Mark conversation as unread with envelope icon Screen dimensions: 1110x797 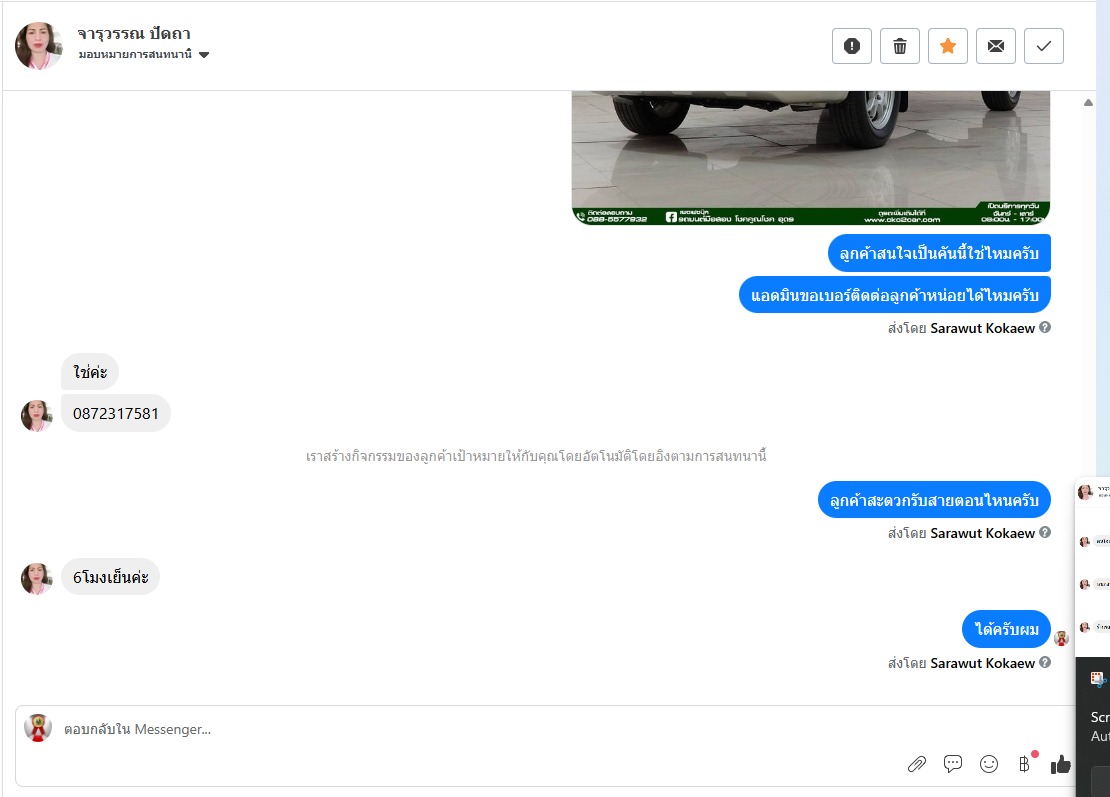[996, 46]
